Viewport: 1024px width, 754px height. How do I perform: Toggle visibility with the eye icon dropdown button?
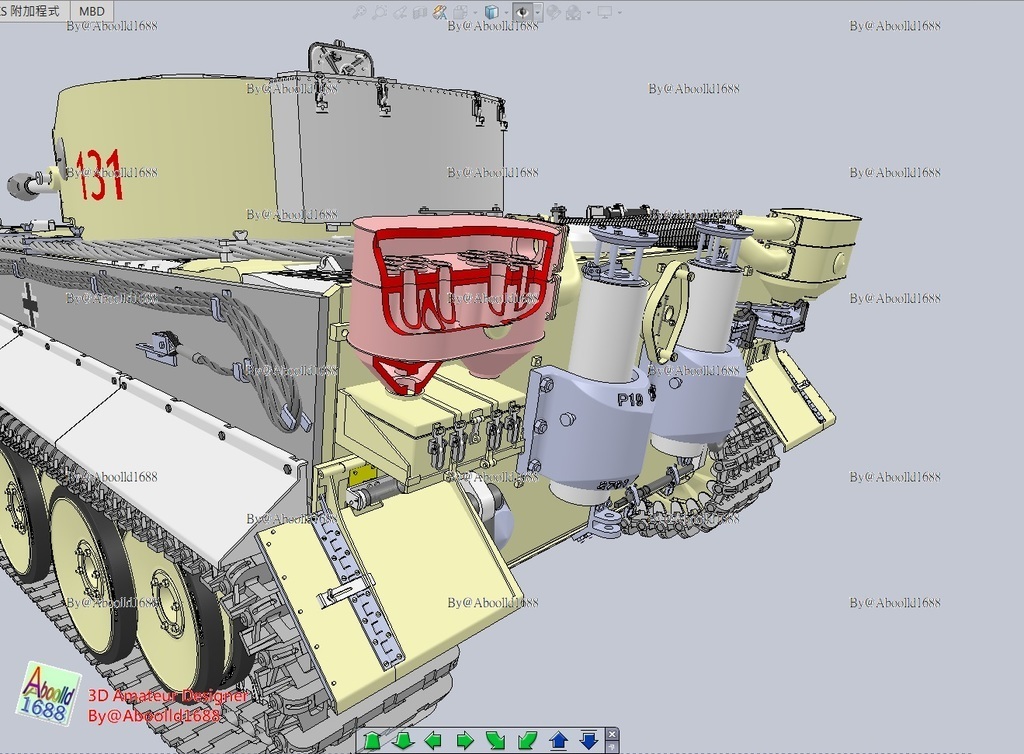538,12
